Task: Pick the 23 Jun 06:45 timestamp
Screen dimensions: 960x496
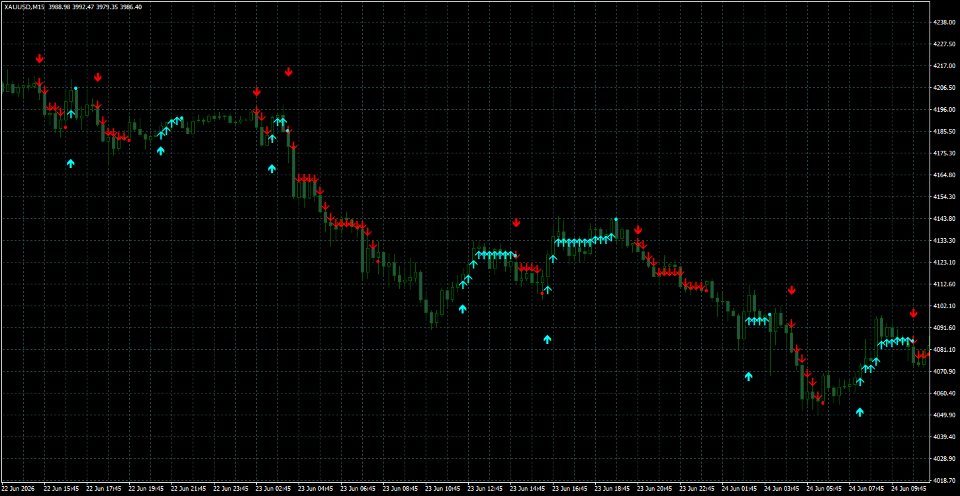Action: click(x=358, y=489)
